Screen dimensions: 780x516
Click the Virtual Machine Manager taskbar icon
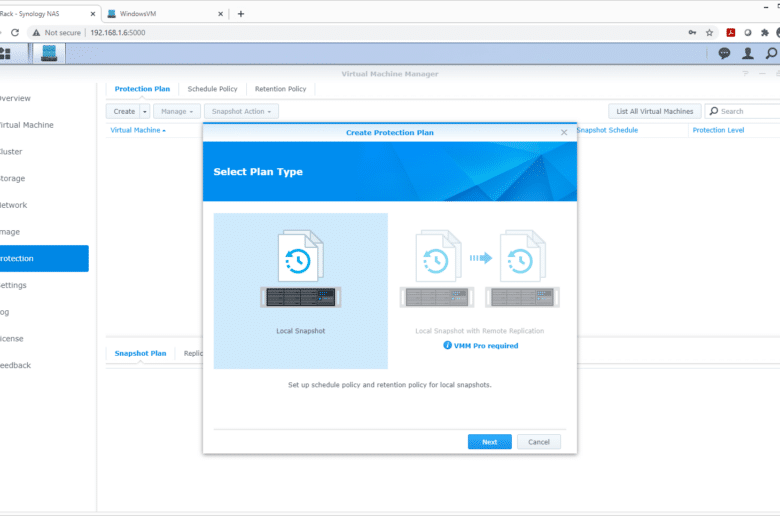point(49,53)
